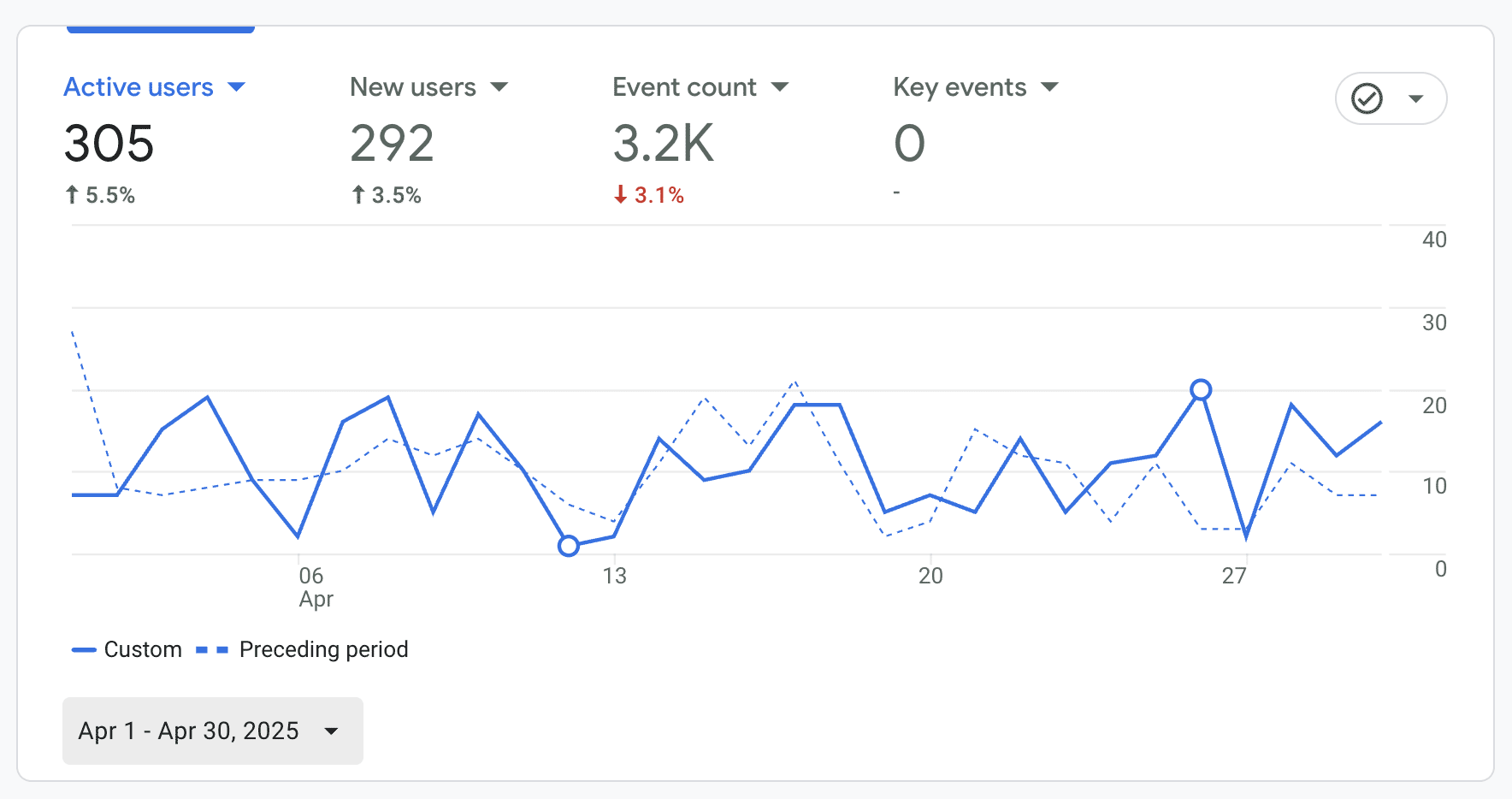Screen dimensions: 1512x799
Task: Click the 3.5% change text
Action: click(x=397, y=195)
